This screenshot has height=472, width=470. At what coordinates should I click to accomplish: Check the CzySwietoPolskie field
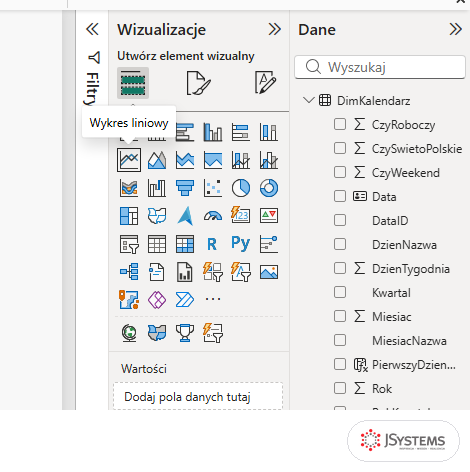pyautogui.click(x=340, y=148)
